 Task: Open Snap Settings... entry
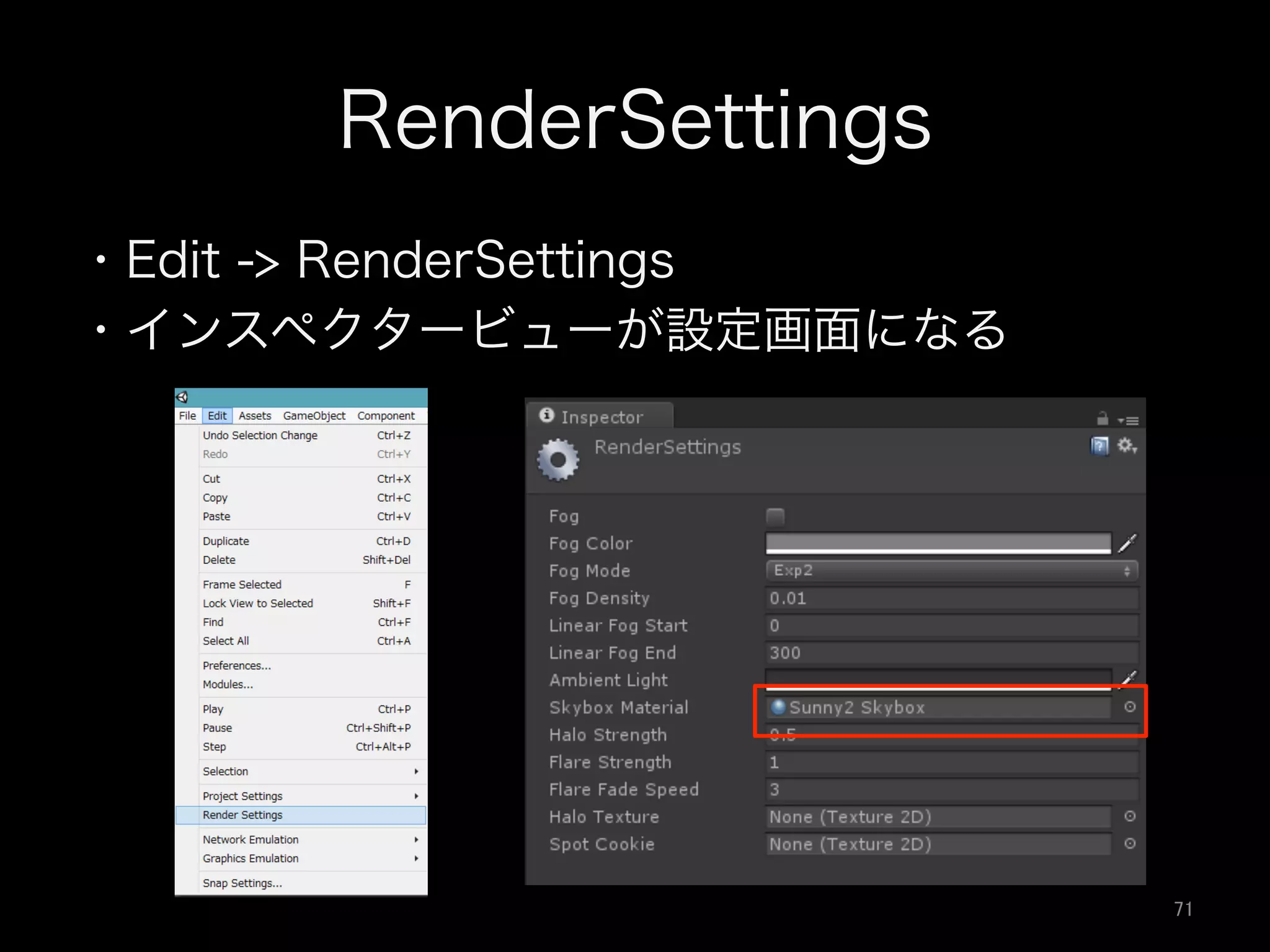click(x=301, y=883)
